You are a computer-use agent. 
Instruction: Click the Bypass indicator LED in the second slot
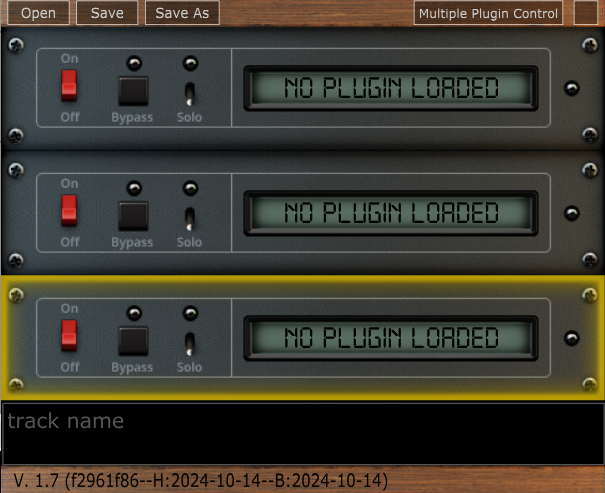coord(134,188)
